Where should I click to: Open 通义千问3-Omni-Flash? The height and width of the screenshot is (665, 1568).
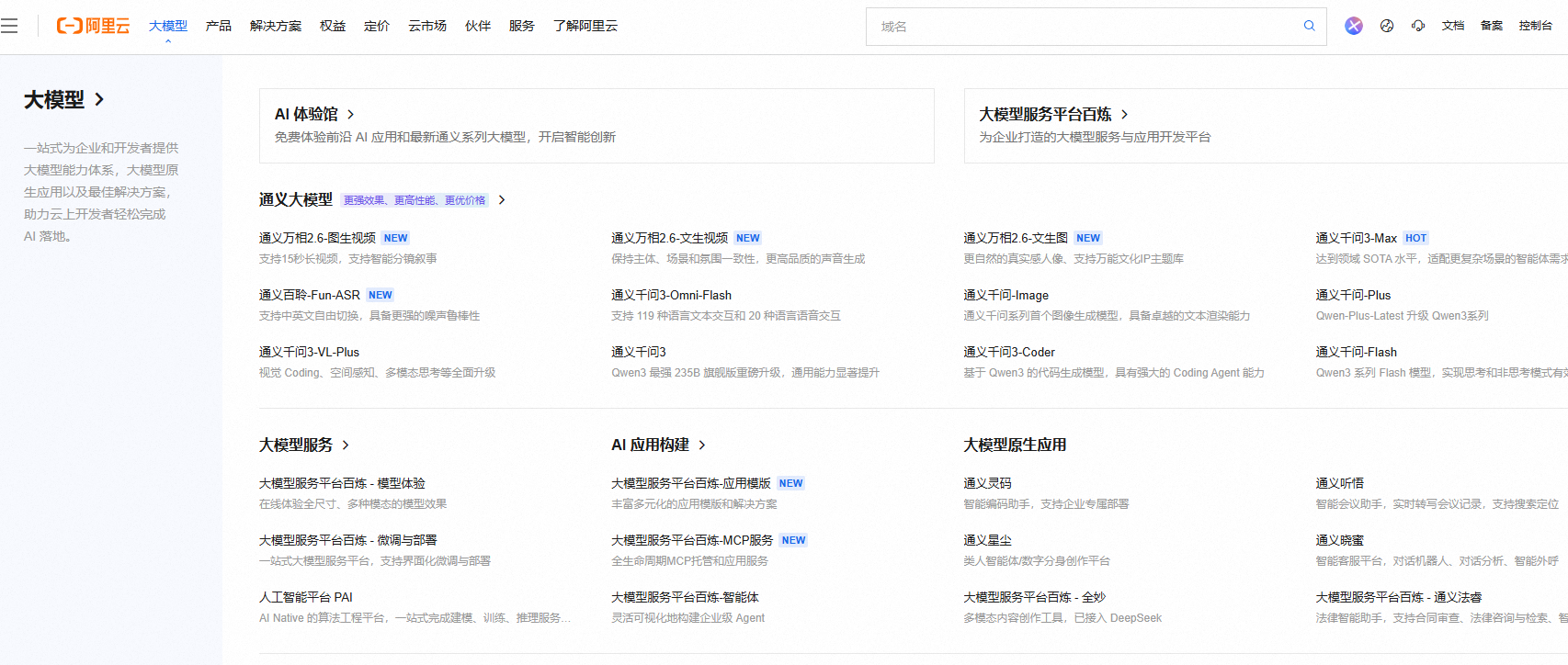[671, 295]
